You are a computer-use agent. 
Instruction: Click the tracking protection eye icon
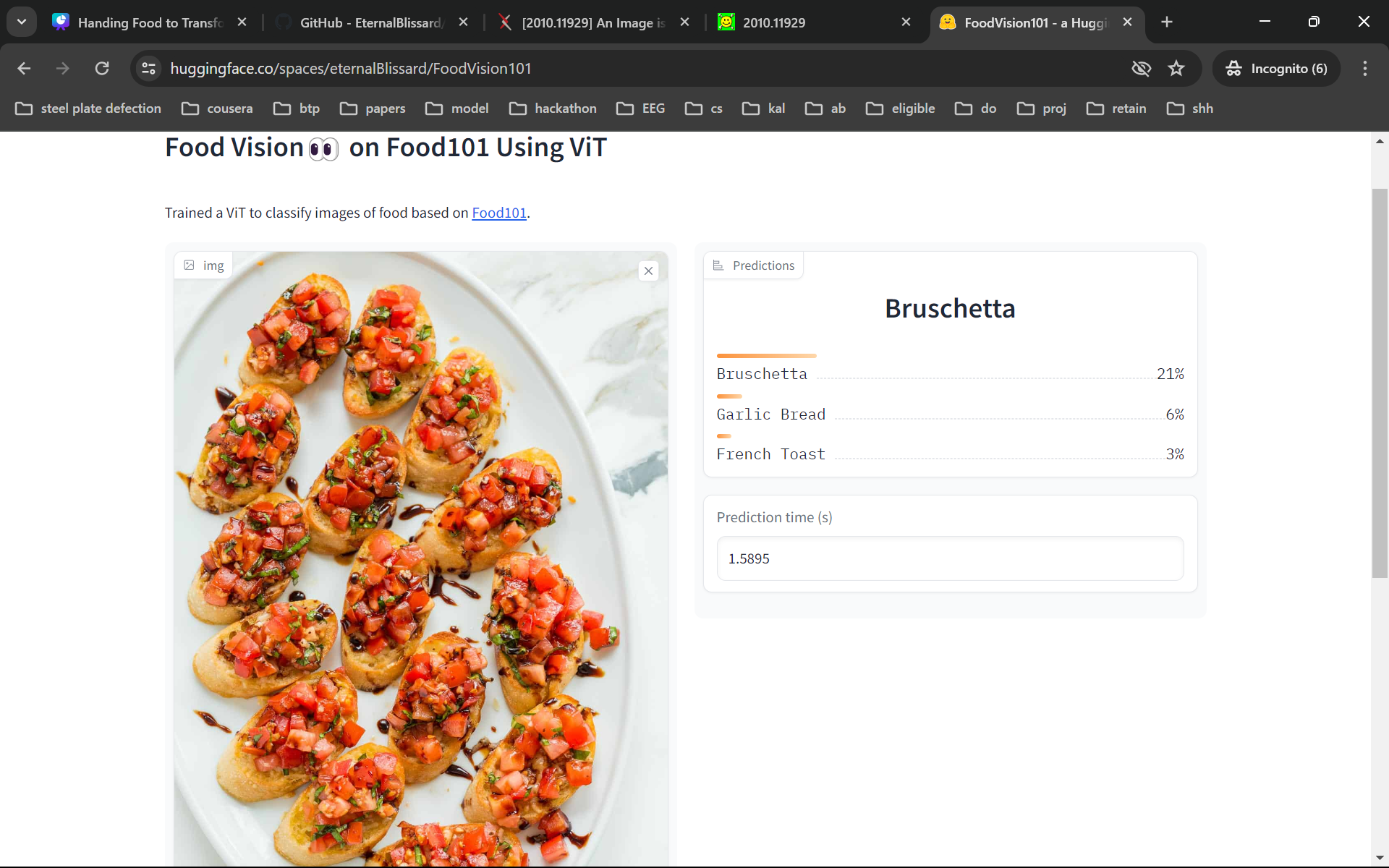[x=1141, y=69]
